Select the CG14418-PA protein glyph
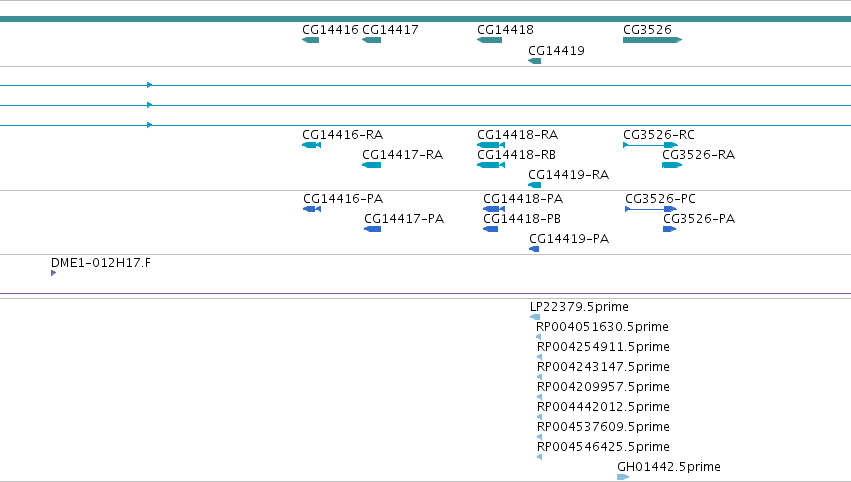Screen dimensions: 851x482 coord(494,209)
